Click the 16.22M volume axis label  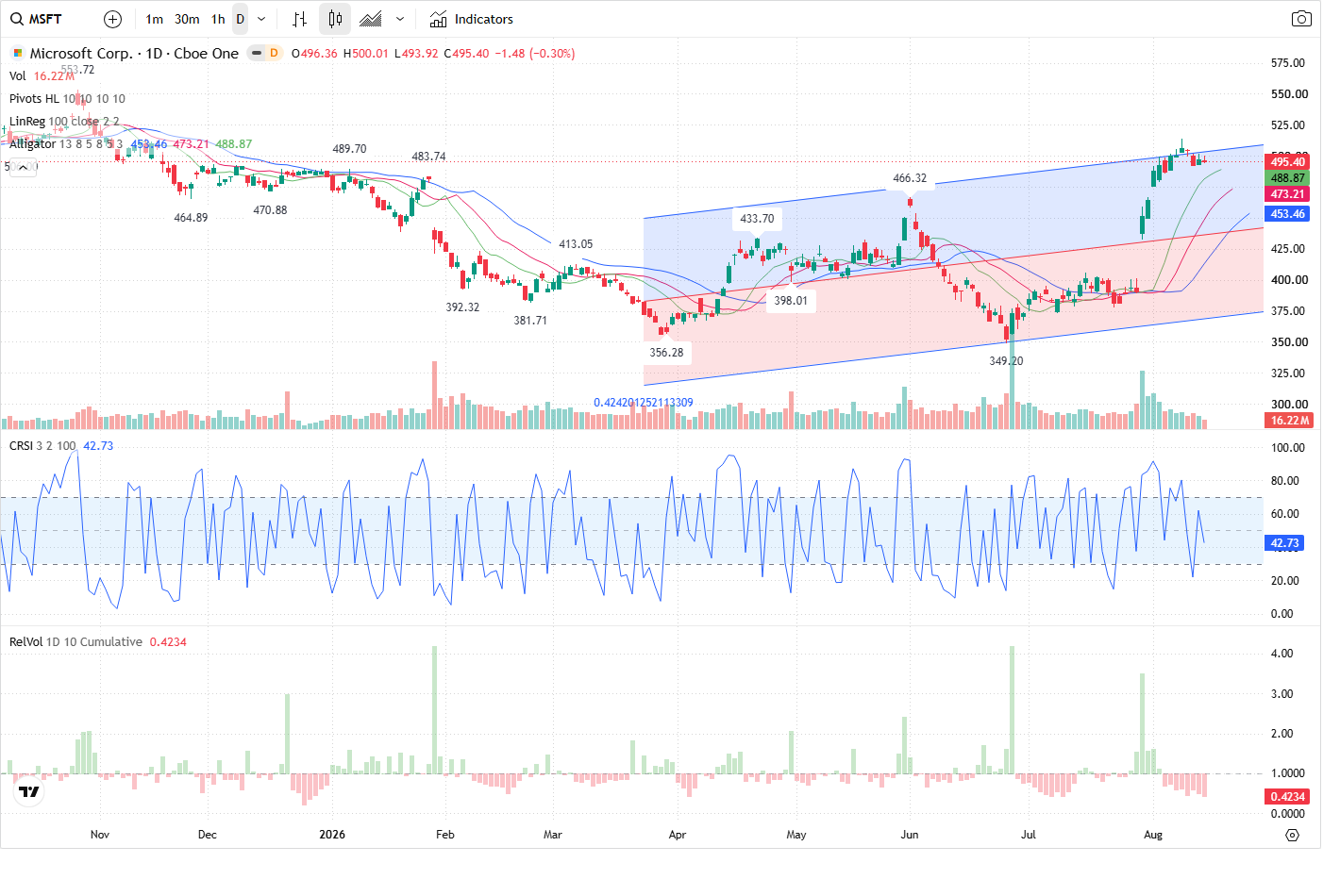(1289, 421)
